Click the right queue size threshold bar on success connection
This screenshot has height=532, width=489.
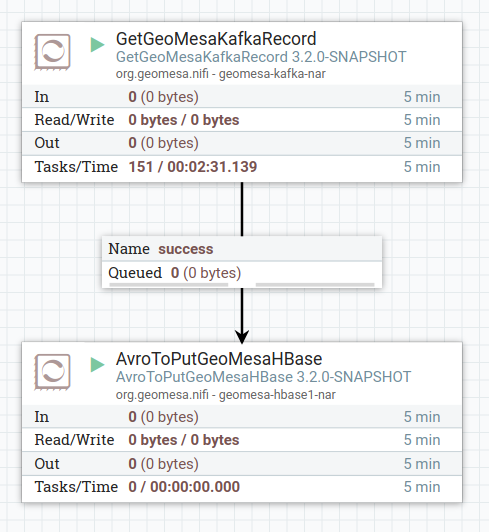tap(315, 284)
